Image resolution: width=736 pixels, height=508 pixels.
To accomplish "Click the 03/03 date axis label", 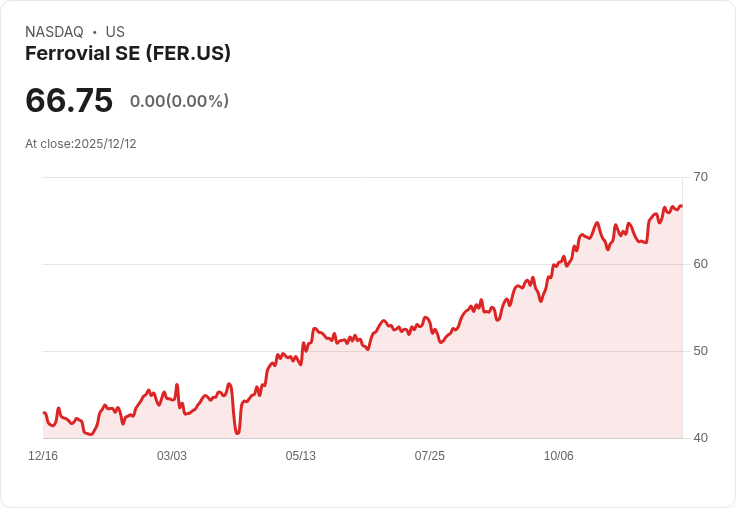I will pos(172,456).
